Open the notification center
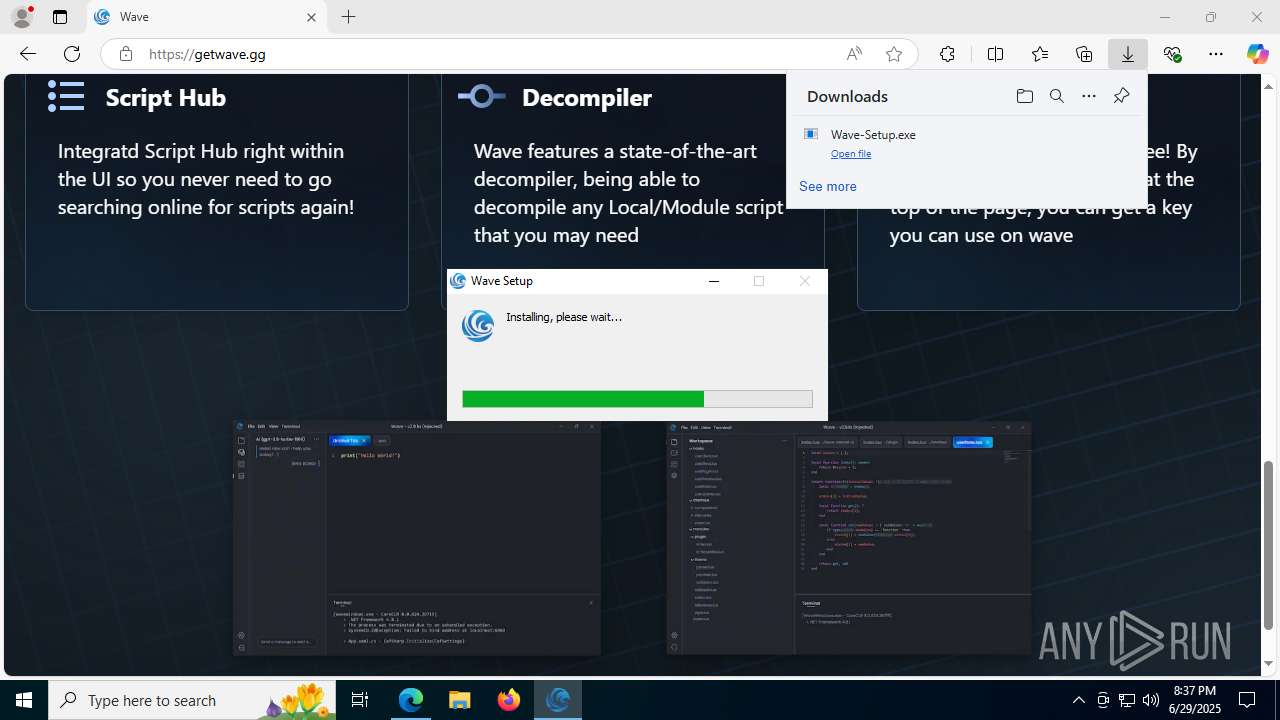The height and width of the screenshot is (720, 1280). point(1248,700)
